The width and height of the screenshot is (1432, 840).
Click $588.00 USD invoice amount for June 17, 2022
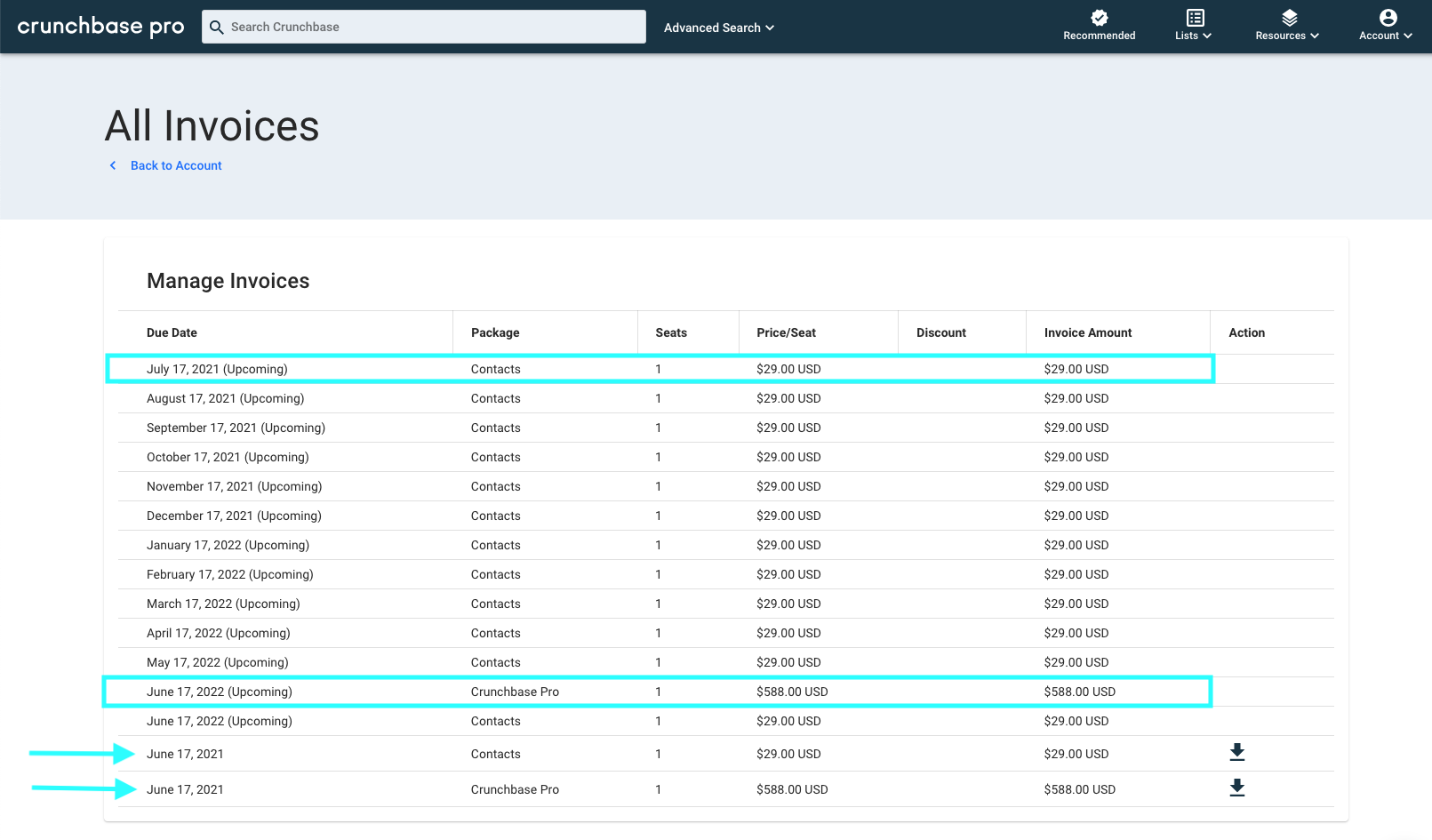coord(1080,692)
